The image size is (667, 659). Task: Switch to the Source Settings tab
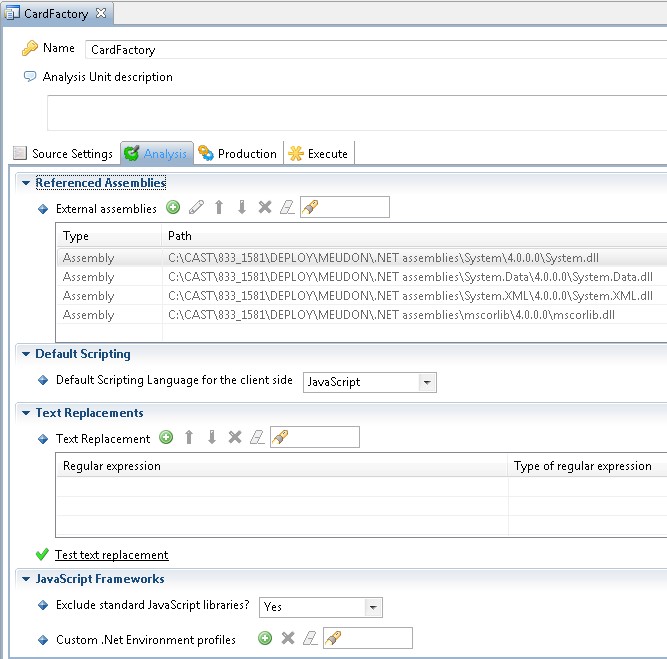coord(63,154)
